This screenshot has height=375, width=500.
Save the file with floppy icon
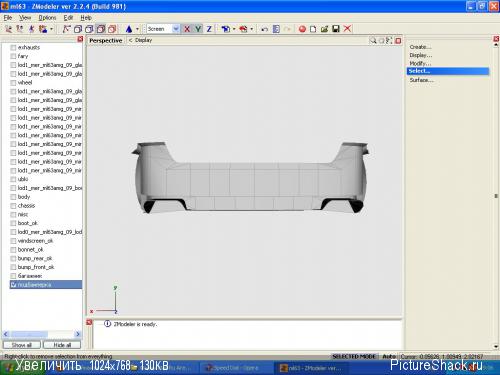pos(336,29)
